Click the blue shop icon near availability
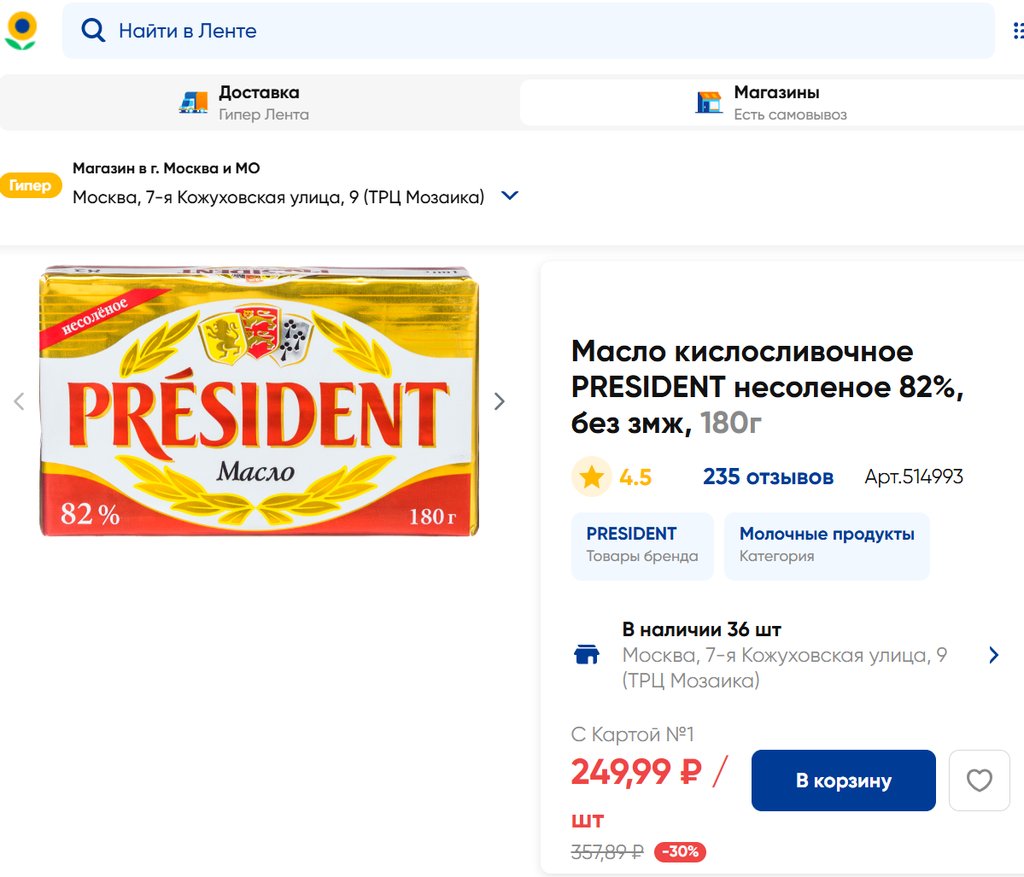The image size is (1024, 877). (x=586, y=655)
